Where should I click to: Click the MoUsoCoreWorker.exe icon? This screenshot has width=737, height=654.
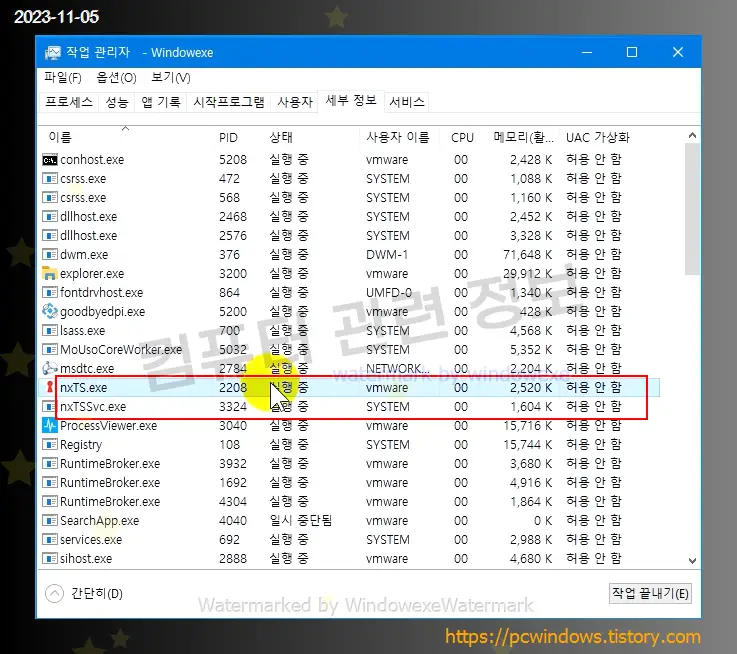[x=50, y=350]
